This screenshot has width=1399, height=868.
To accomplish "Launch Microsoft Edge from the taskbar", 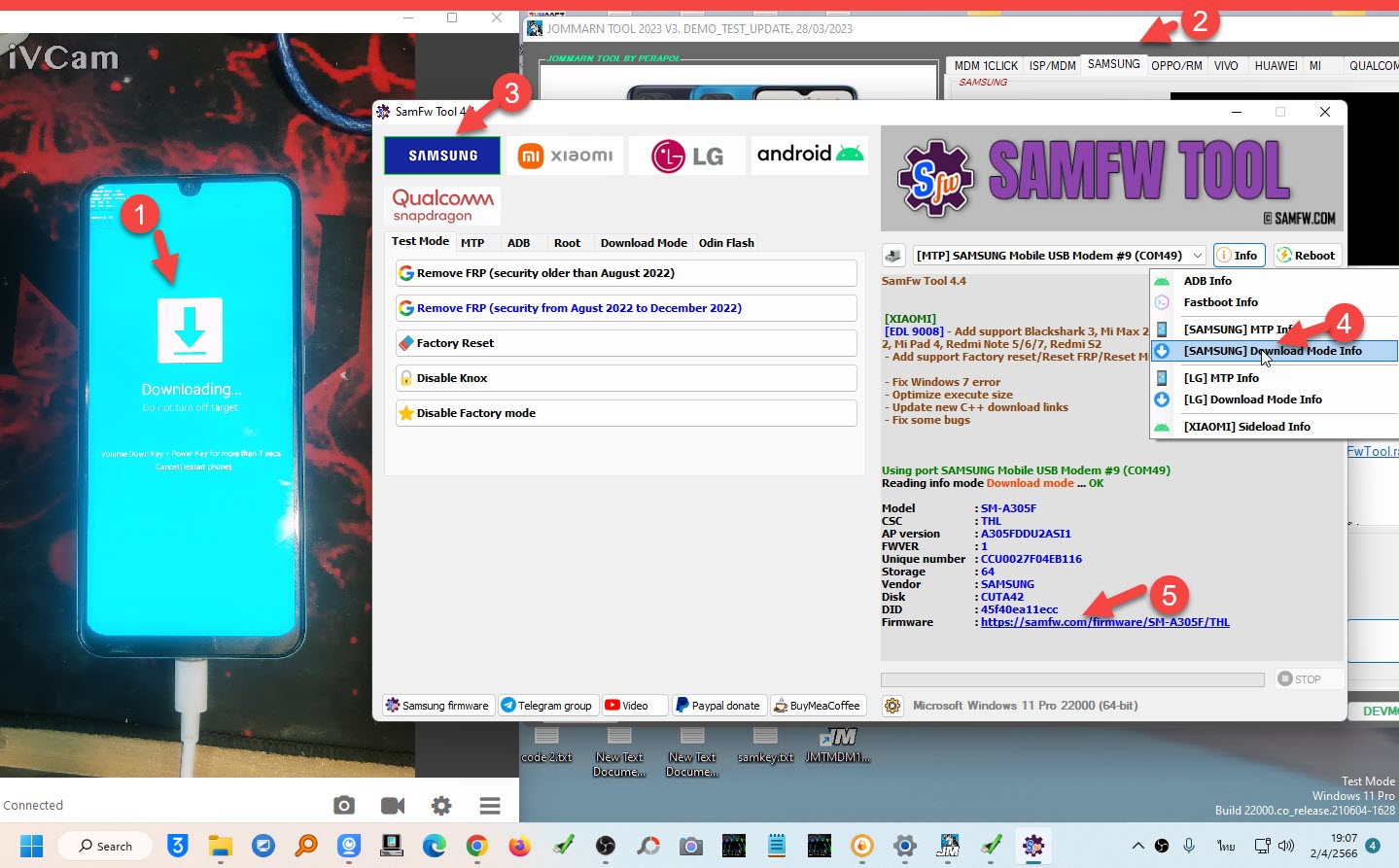I will click(x=434, y=846).
